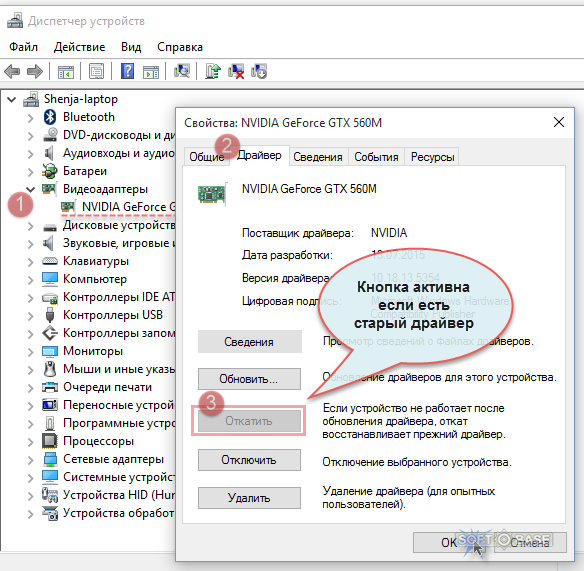Select the Видеоадаптеры card icon
The width and height of the screenshot is (584, 571).
49,188
